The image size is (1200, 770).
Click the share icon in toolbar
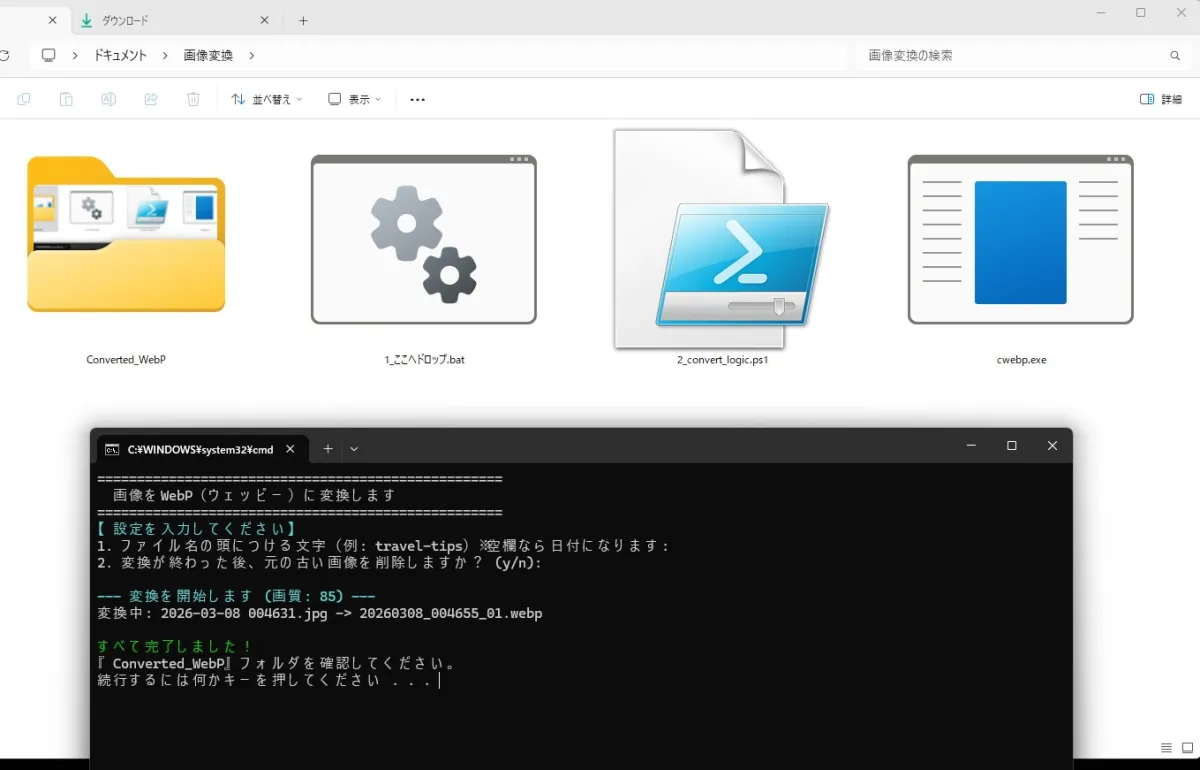coord(151,99)
